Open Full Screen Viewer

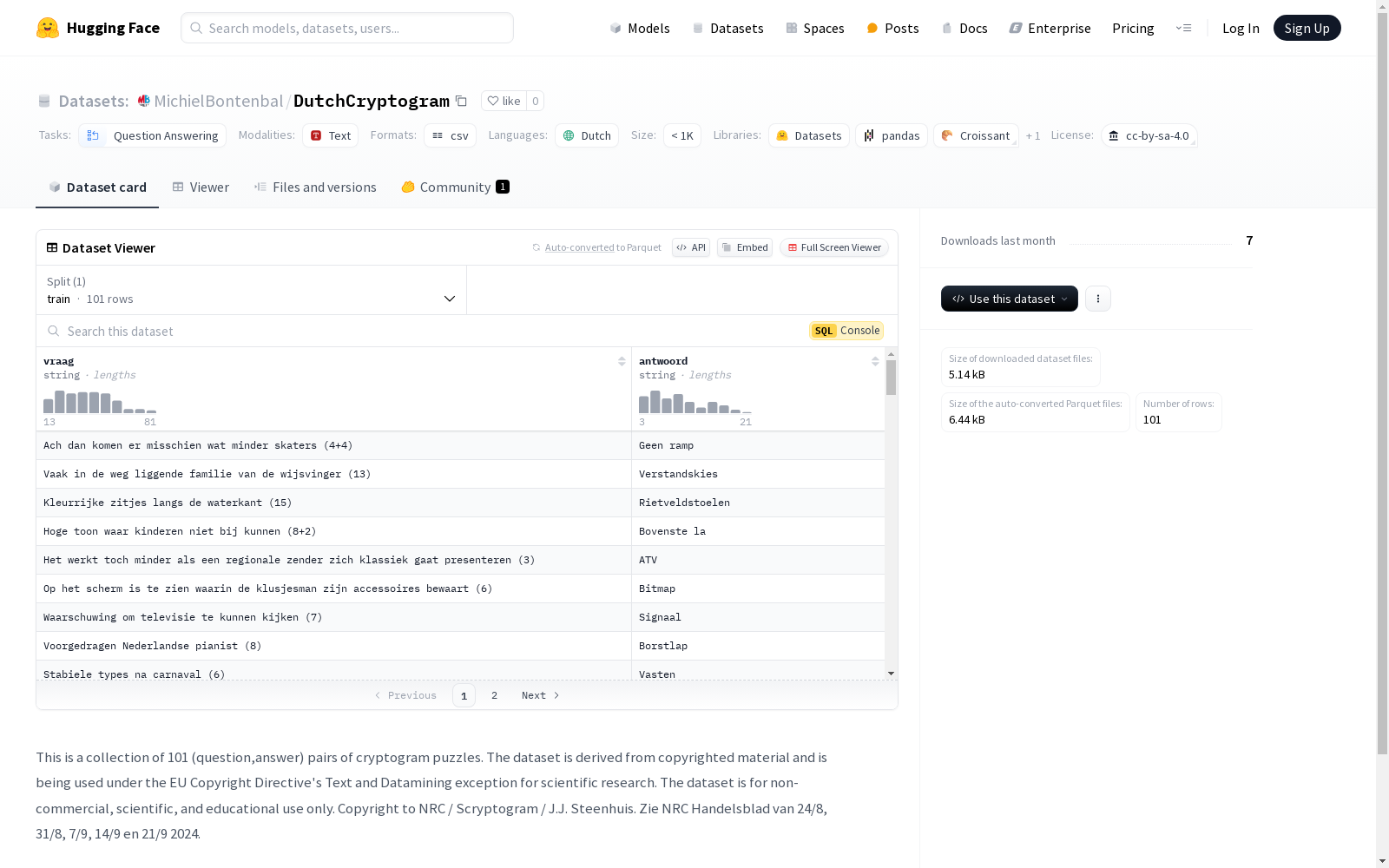(x=834, y=247)
